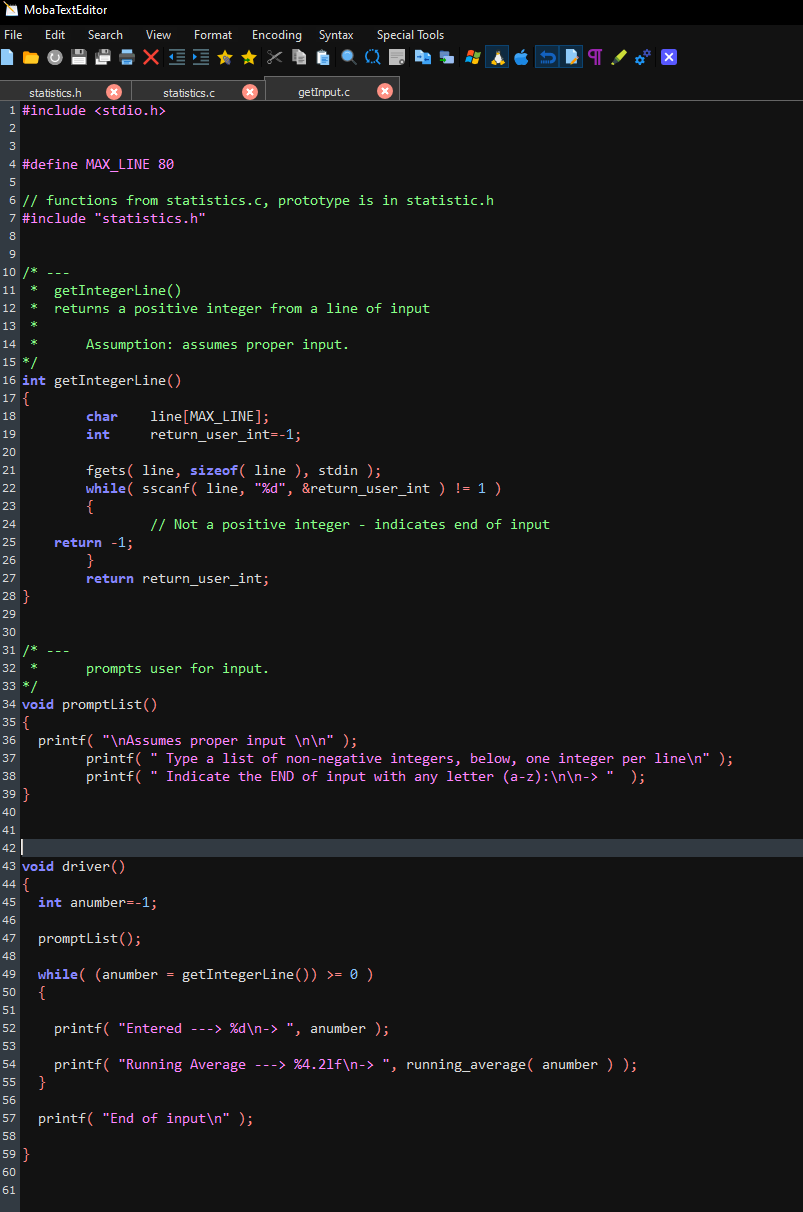Viewport: 803px width, 1212px height.
Task: Open the Edit menu
Action: click(x=55, y=35)
